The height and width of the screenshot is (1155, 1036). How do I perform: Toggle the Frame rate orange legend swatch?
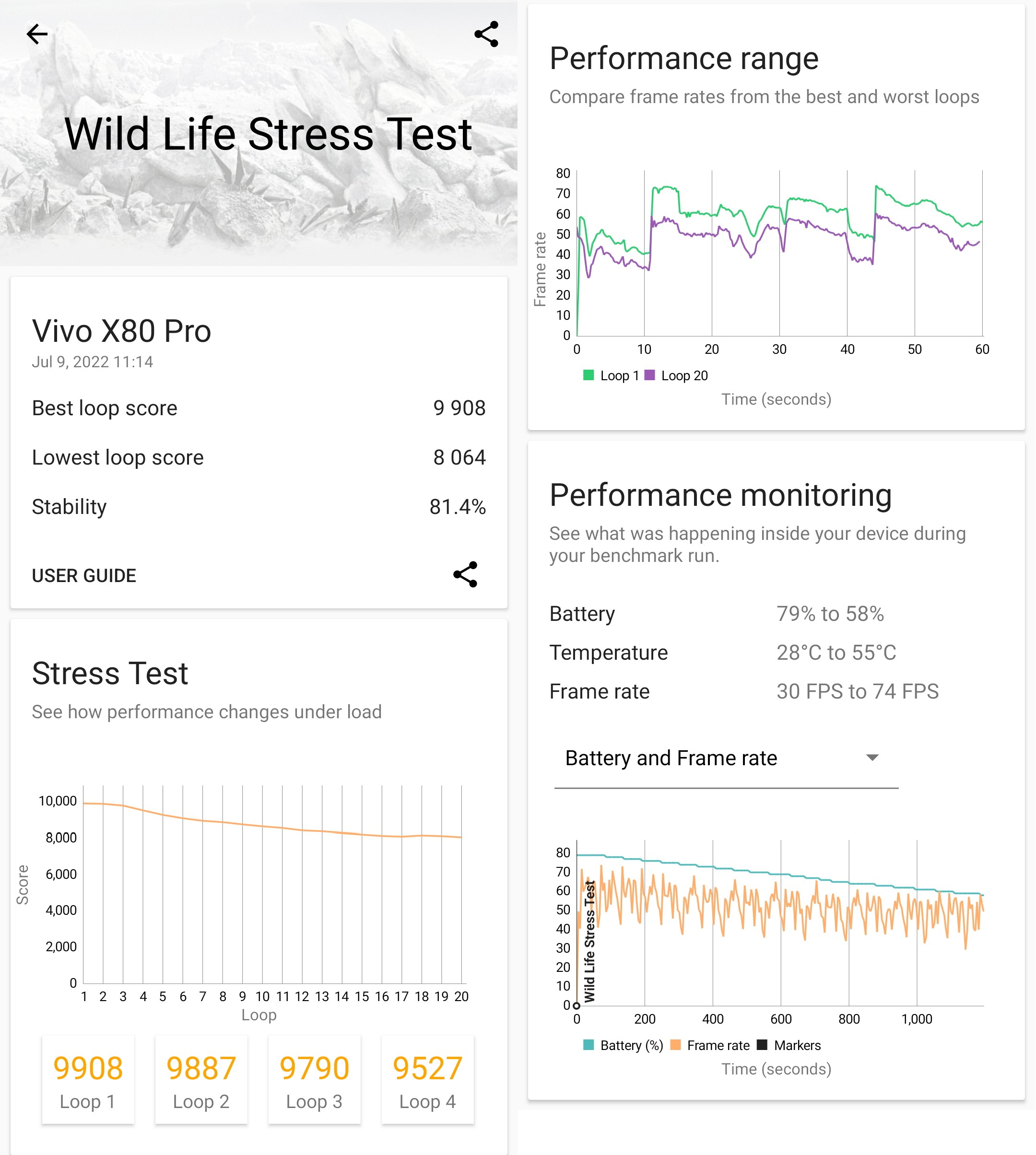tap(676, 1045)
